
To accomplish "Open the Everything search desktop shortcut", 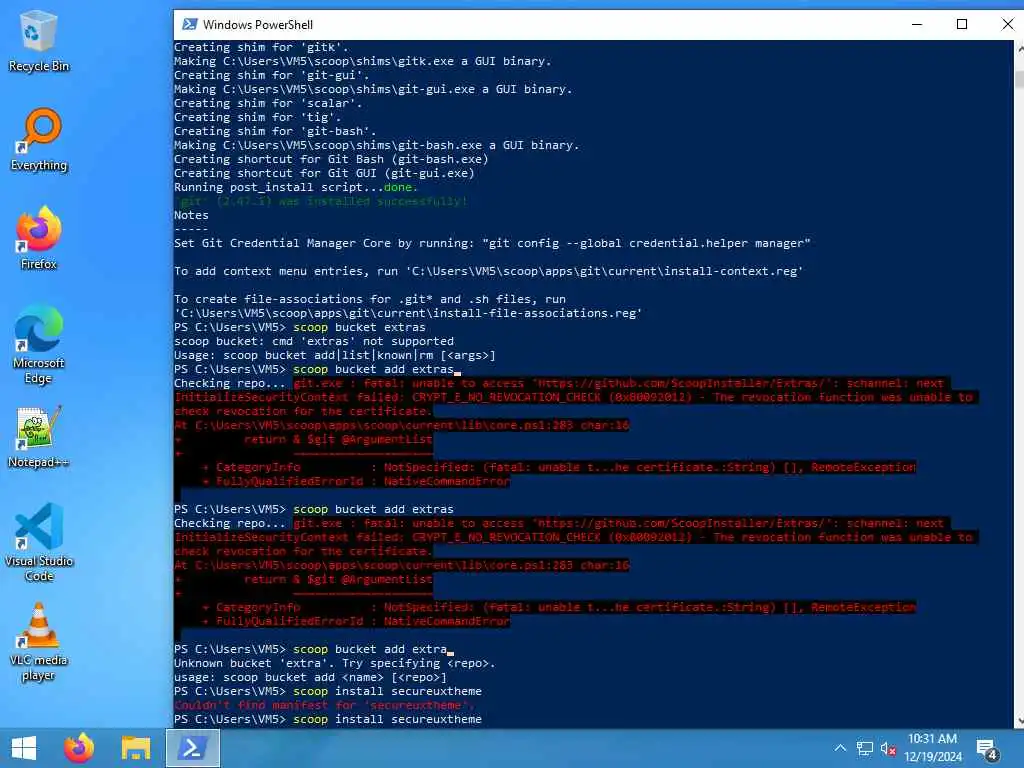I will coord(39,140).
